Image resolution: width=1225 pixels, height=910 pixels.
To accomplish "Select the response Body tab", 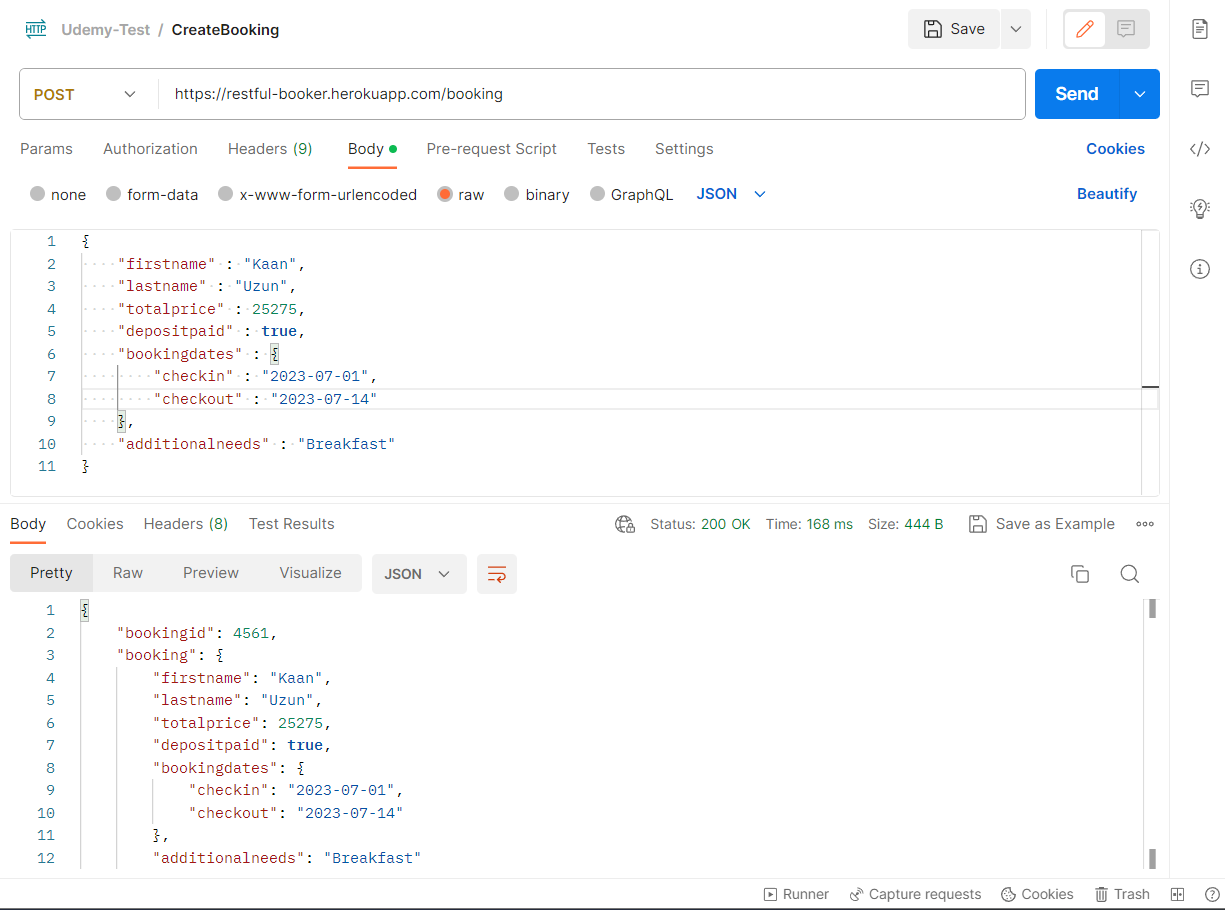I will pyautogui.click(x=28, y=524).
